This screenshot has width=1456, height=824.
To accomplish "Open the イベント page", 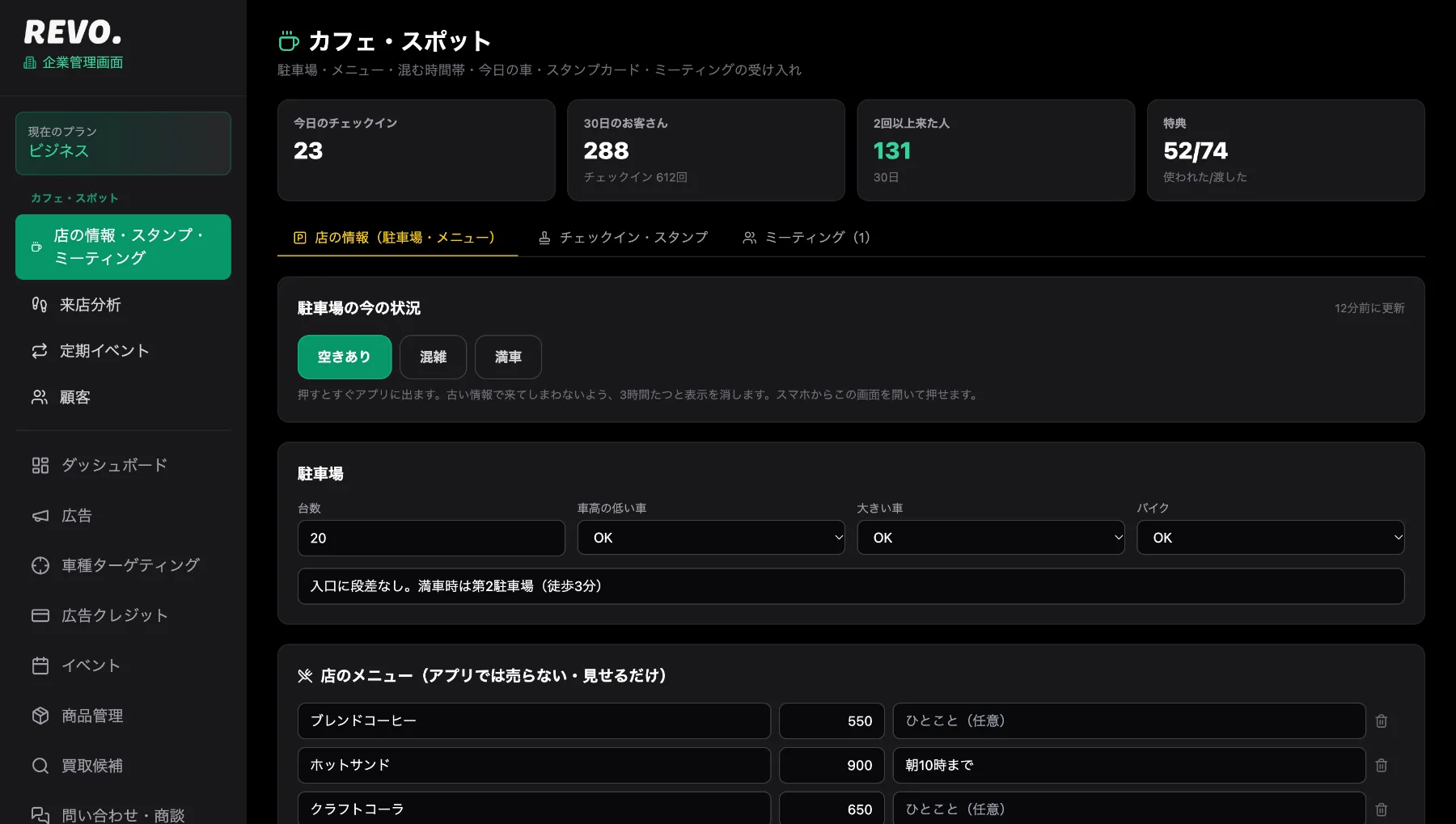I will tap(123, 666).
